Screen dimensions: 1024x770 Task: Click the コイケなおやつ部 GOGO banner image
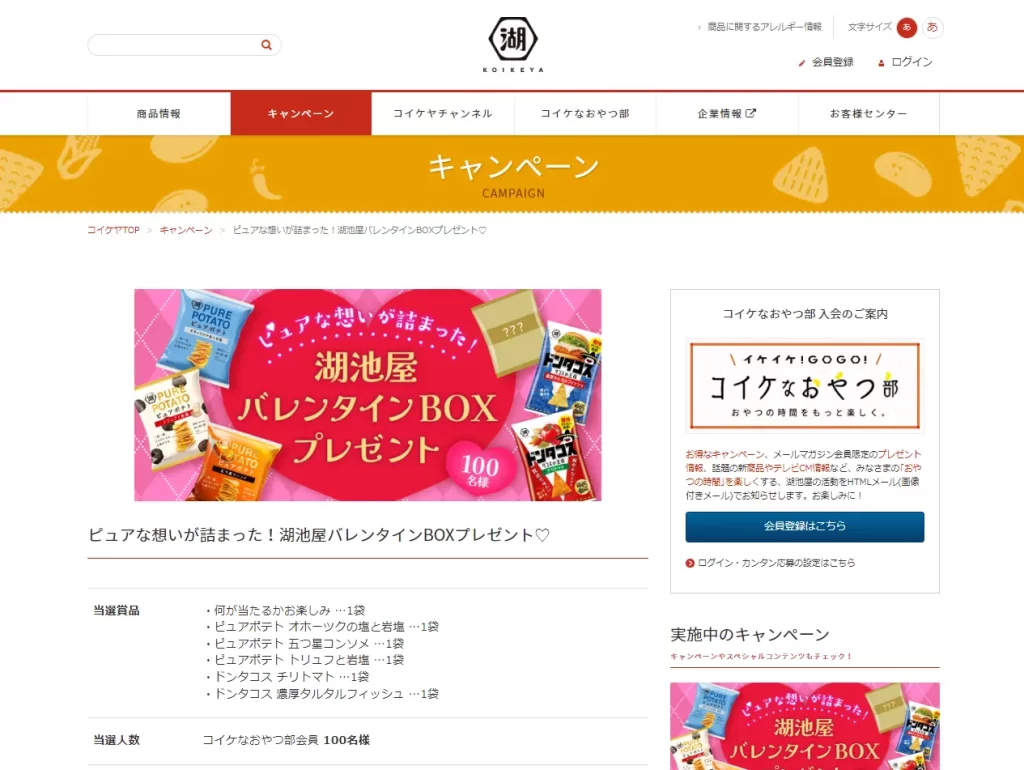[805, 385]
